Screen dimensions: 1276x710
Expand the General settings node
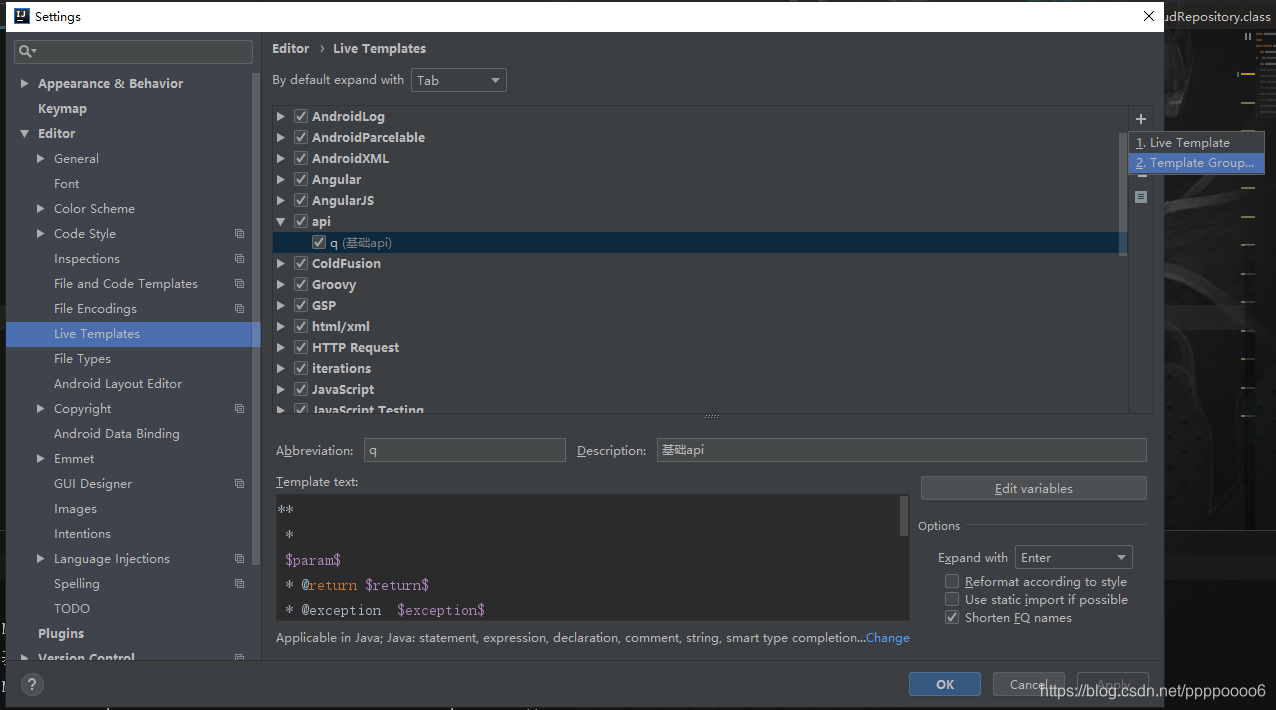(40, 159)
